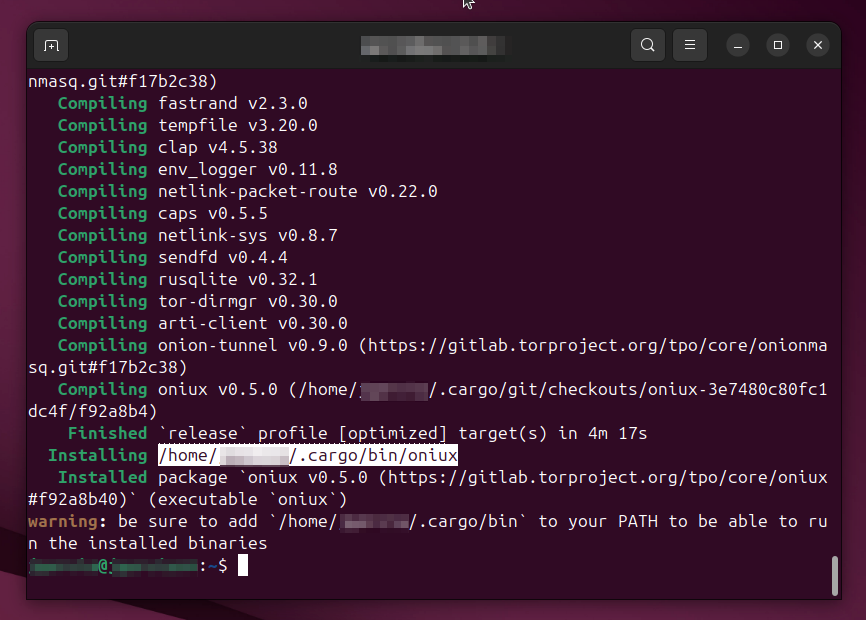The width and height of the screenshot is (866, 620).
Task: Click the yellow 'warning' word
Action: [x=63, y=522]
